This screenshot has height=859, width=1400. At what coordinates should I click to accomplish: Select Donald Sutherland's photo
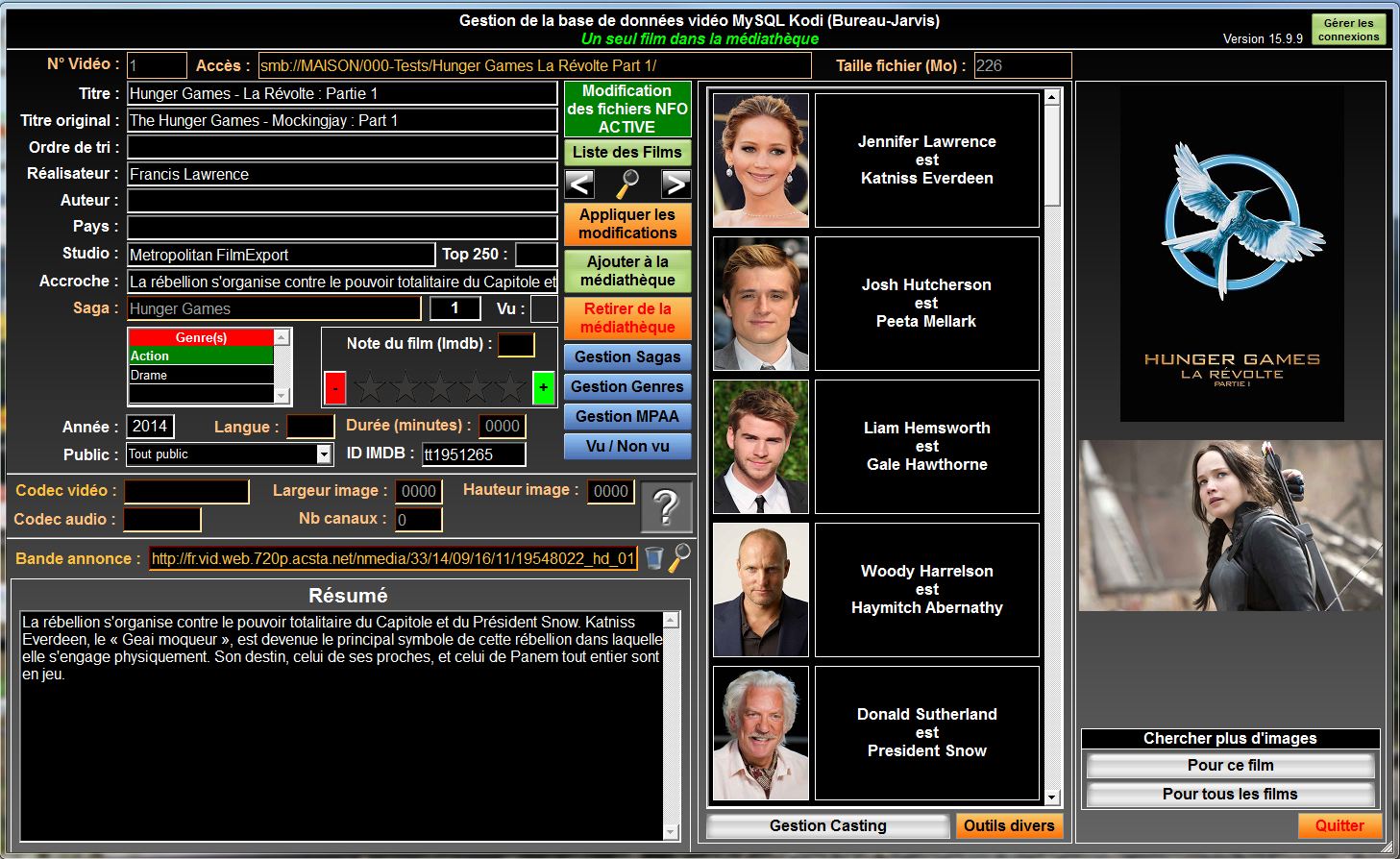tap(761, 733)
